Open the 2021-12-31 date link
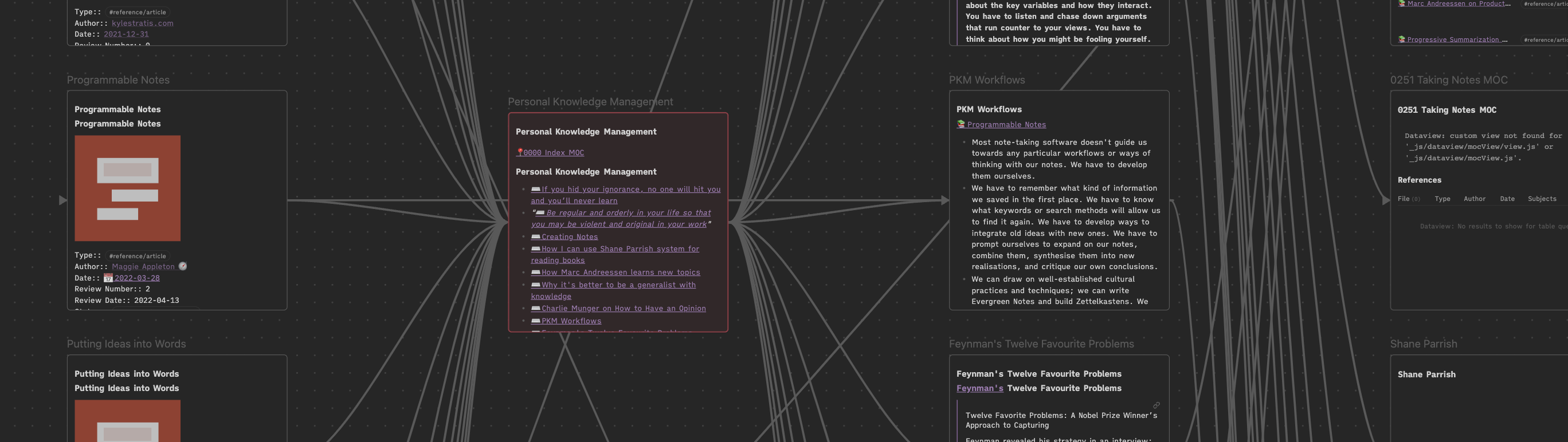Screen dimensions: 1568x442 (126, 34)
